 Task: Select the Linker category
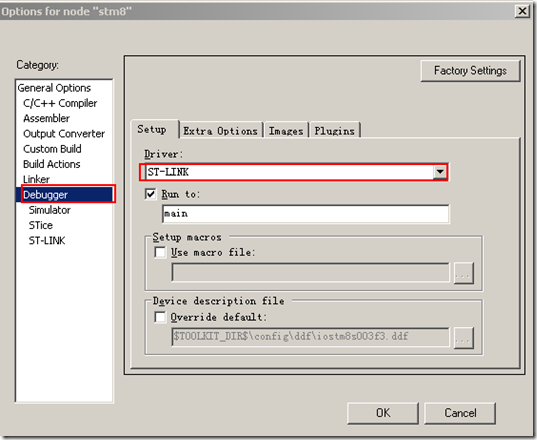click(x=36, y=179)
